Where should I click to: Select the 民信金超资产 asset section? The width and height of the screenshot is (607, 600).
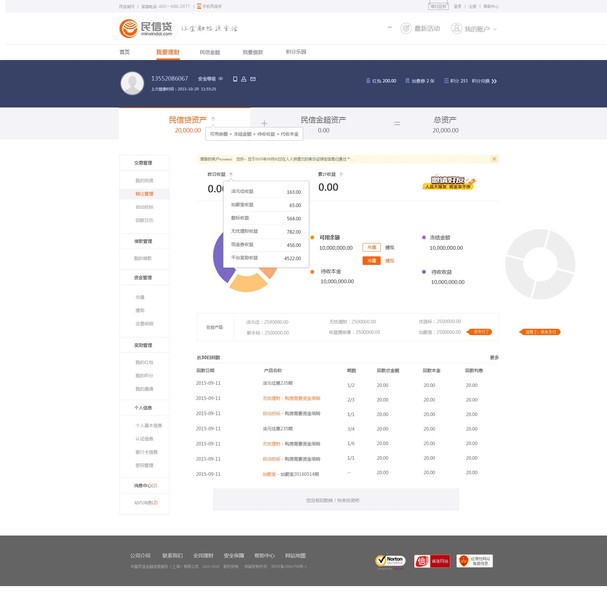(x=323, y=124)
